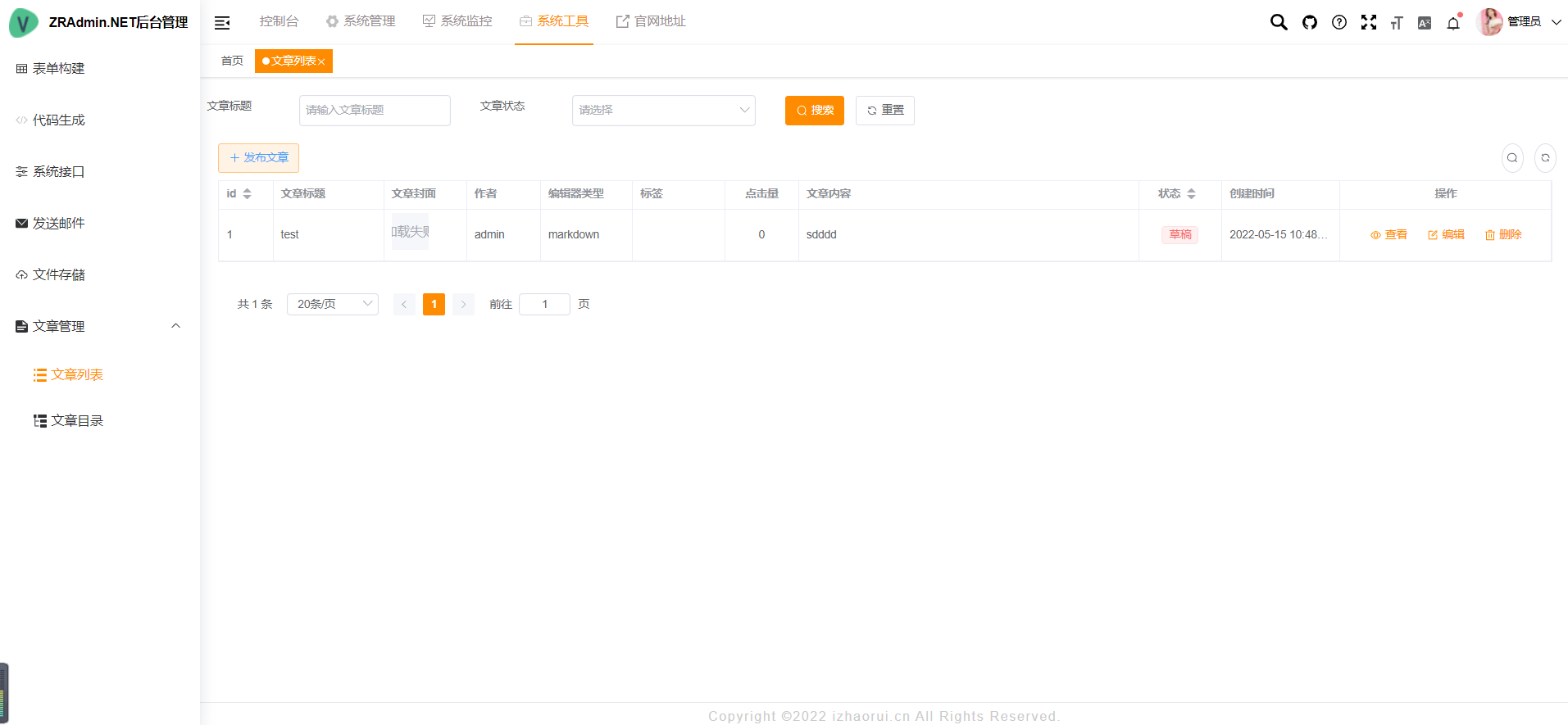Toggle search bar visibility with round search icon
This screenshot has height=725, width=1568.
1512,158
